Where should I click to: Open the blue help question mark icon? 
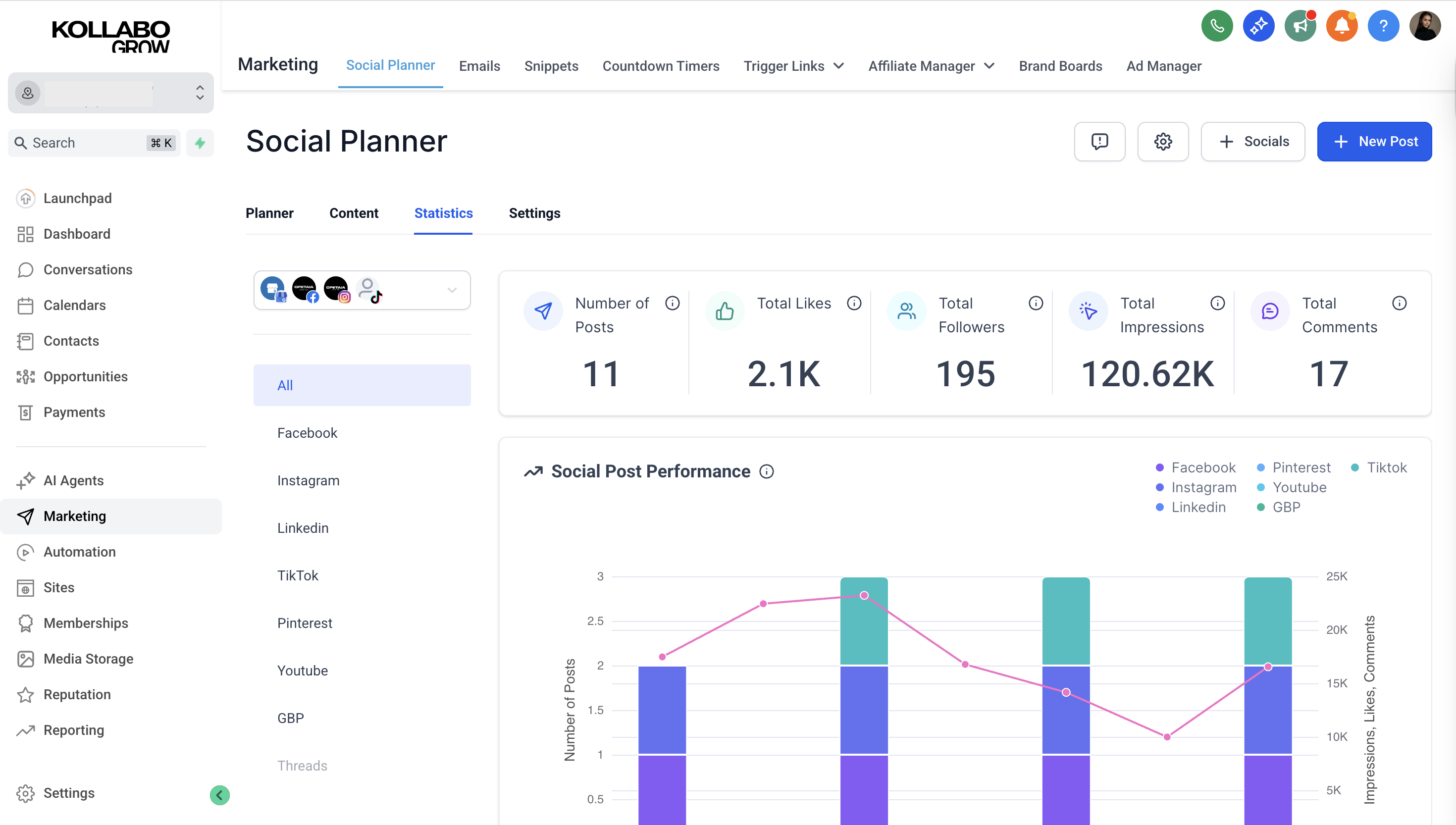click(x=1383, y=26)
